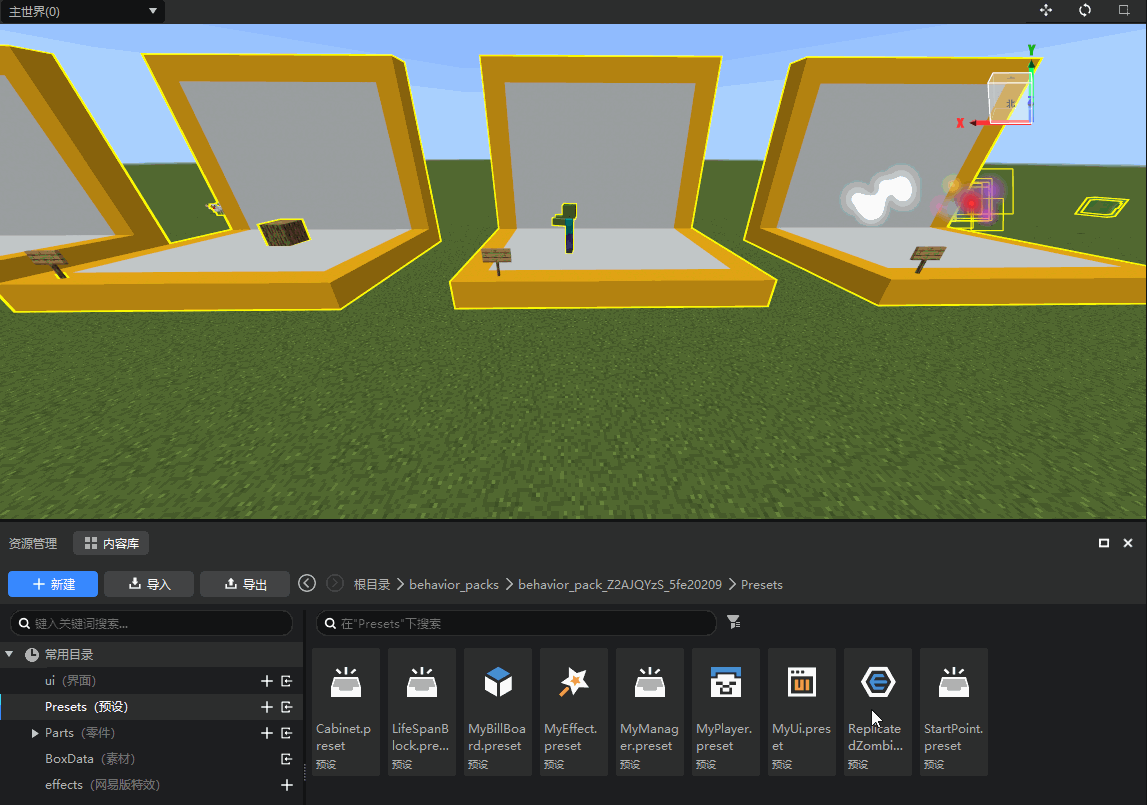
Task: Click the 导出 button
Action: pos(245,584)
